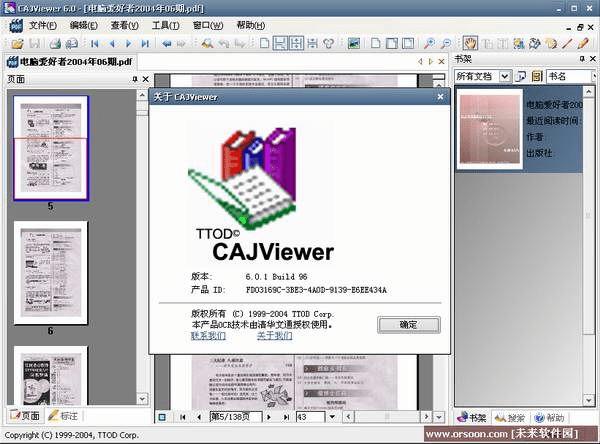Select page 5 thumbnail
600x444 pixels.
[51, 148]
